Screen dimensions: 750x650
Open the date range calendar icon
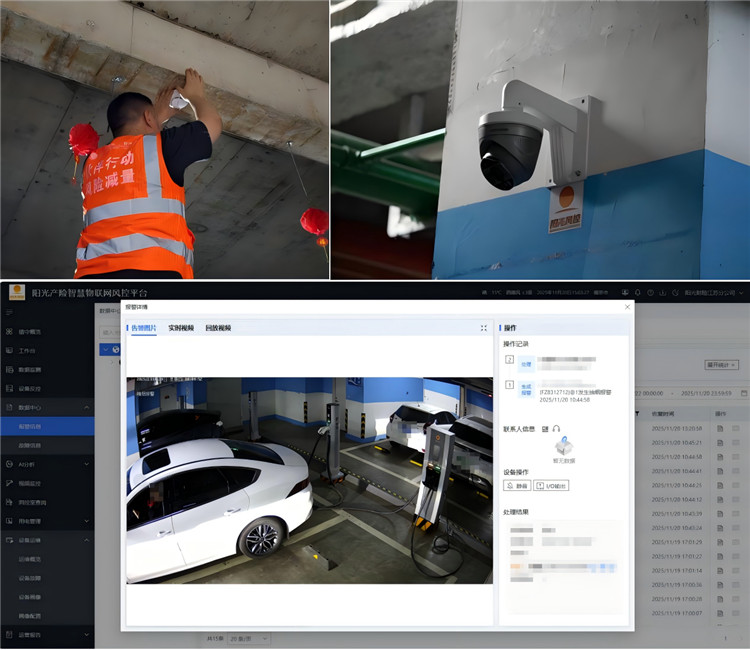click(744, 393)
